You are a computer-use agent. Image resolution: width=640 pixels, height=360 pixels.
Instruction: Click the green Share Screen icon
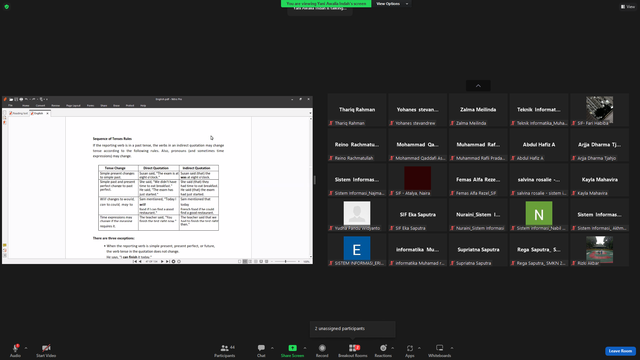pos(293,348)
